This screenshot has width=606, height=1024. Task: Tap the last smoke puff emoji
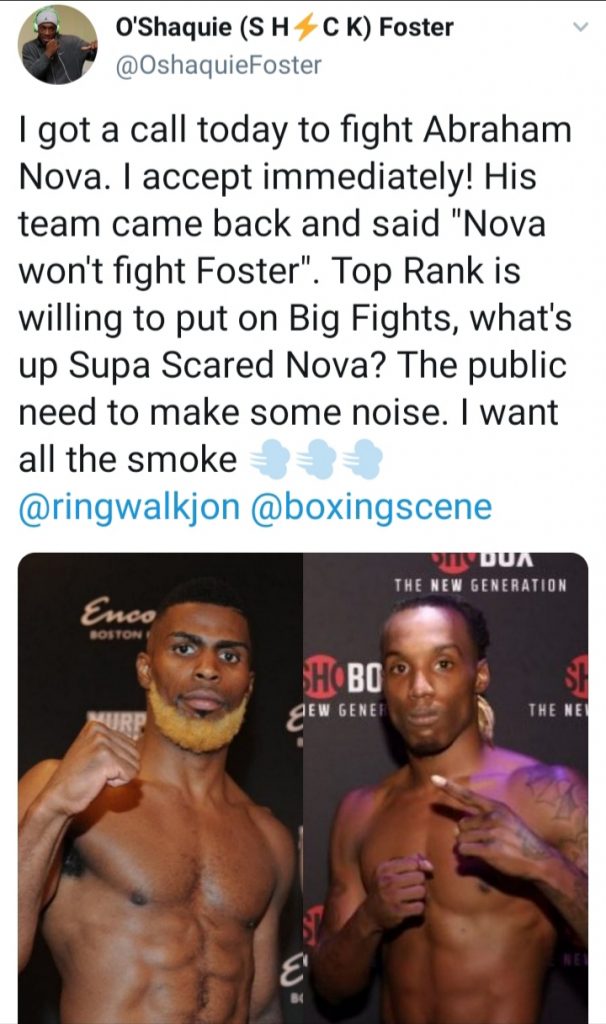coord(362,459)
